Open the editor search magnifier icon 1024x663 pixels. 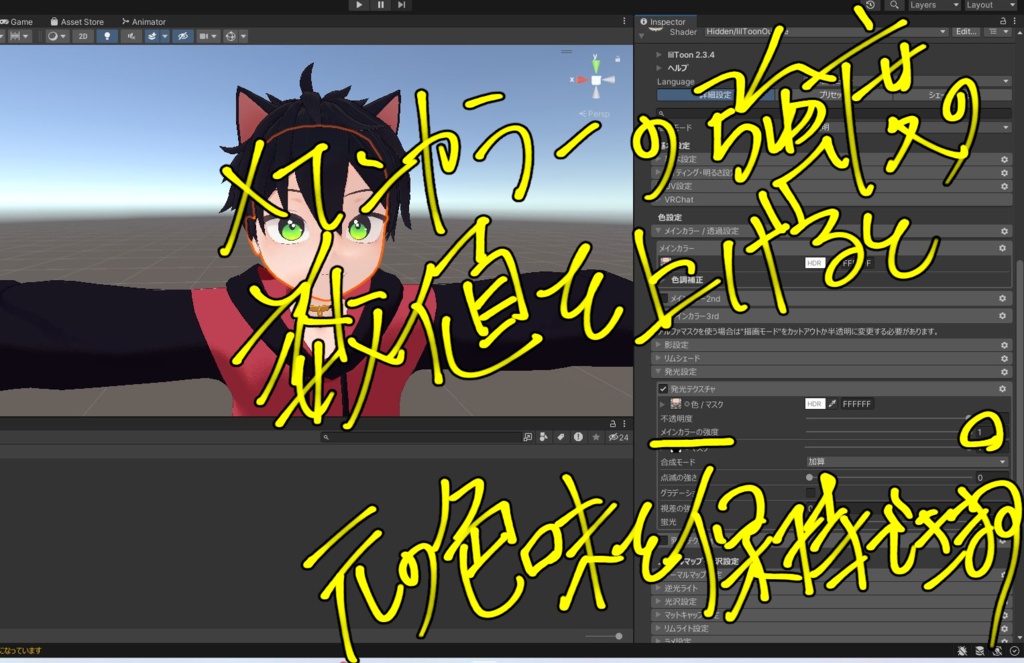click(x=894, y=5)
